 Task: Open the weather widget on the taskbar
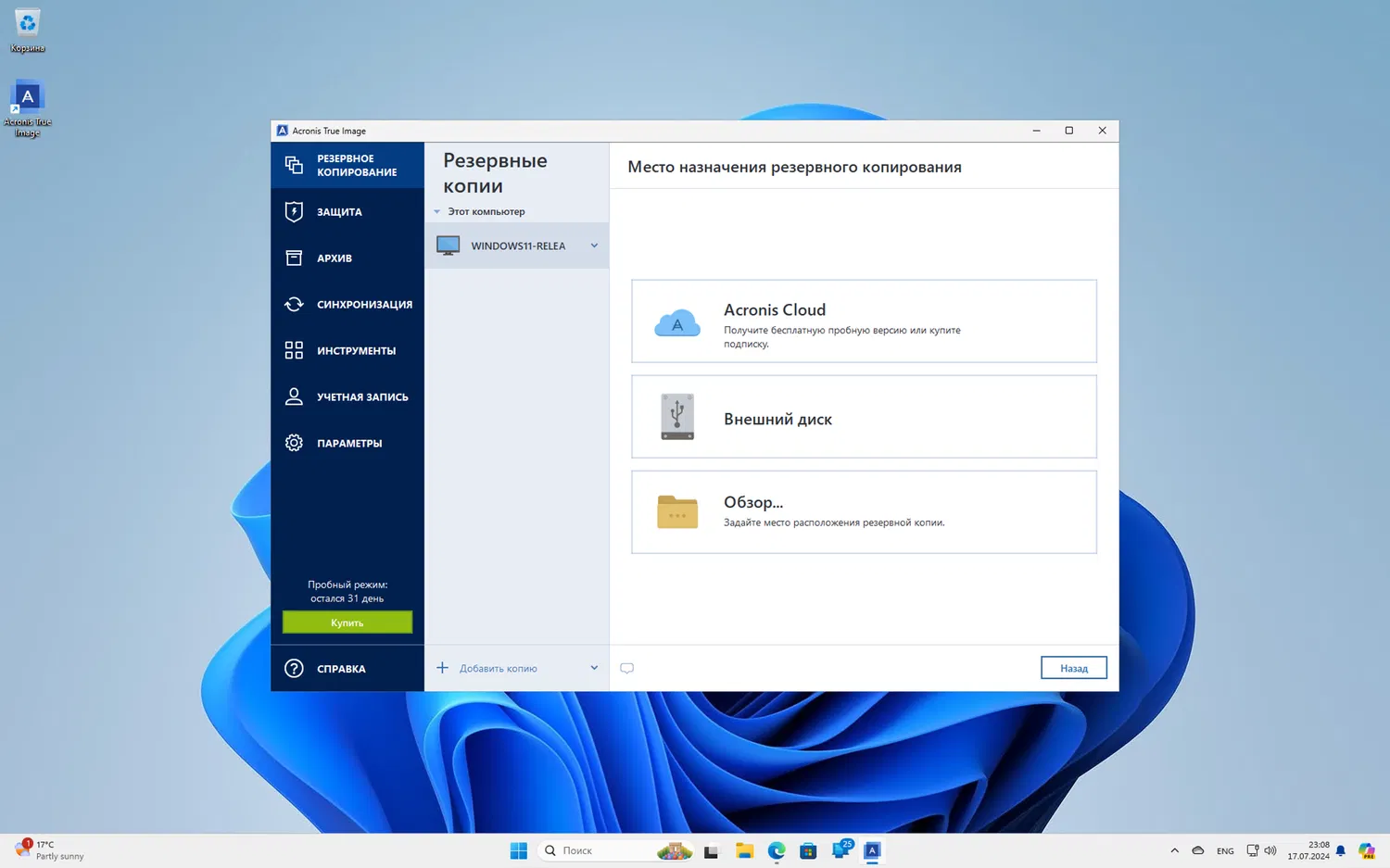pyautogui.click(x=51, y=850)
